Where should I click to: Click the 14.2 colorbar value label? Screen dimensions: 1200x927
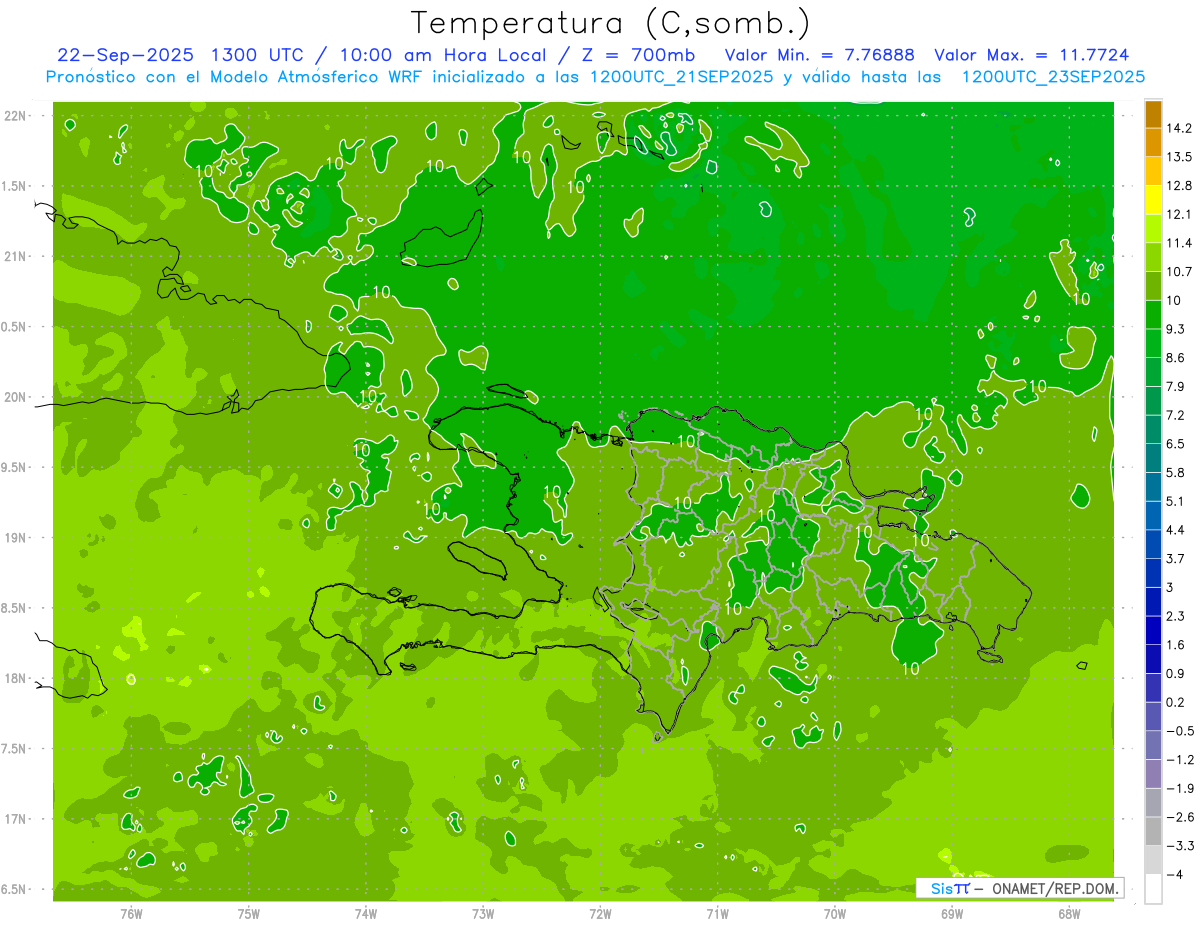(x=1179, y=128)
